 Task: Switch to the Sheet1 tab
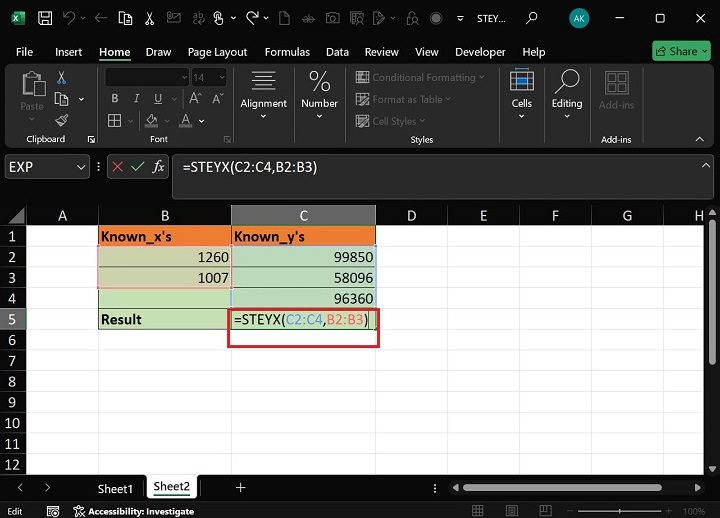pos(115,489)
